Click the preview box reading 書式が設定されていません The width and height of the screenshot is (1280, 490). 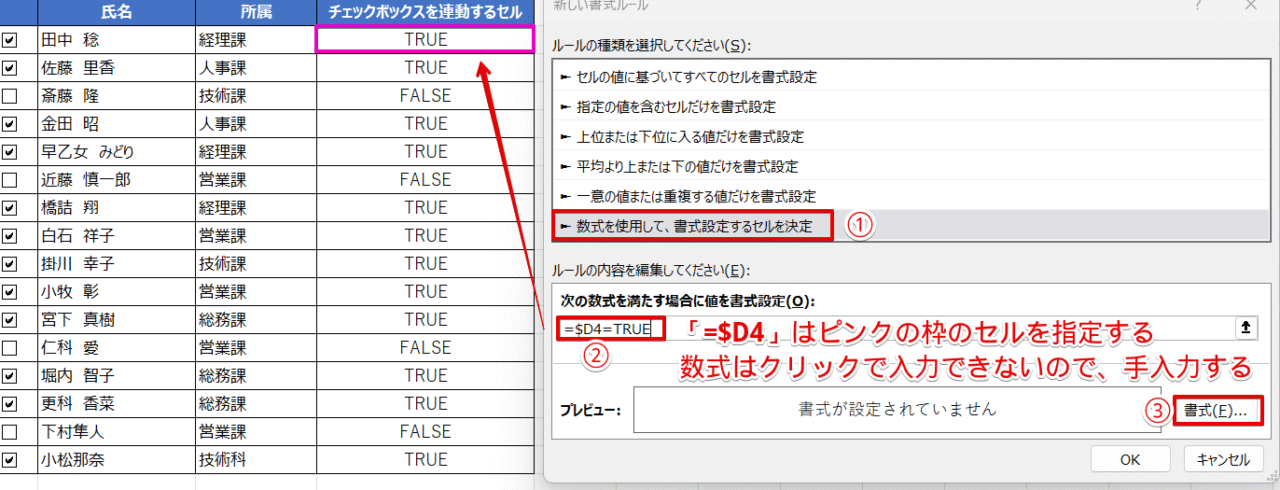(897, 410)
